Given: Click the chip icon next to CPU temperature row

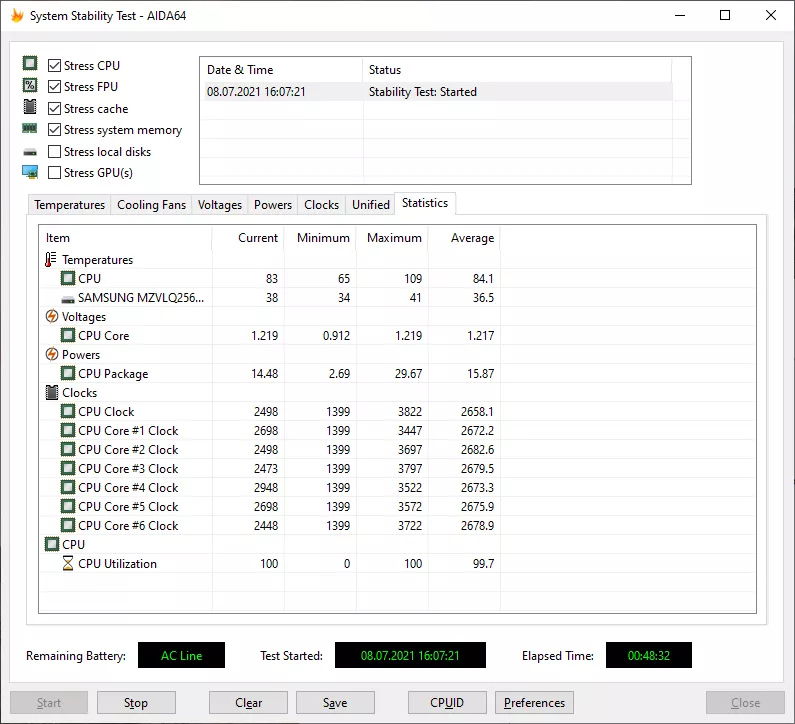Looking at the screenshot, I should pos(68,278).
